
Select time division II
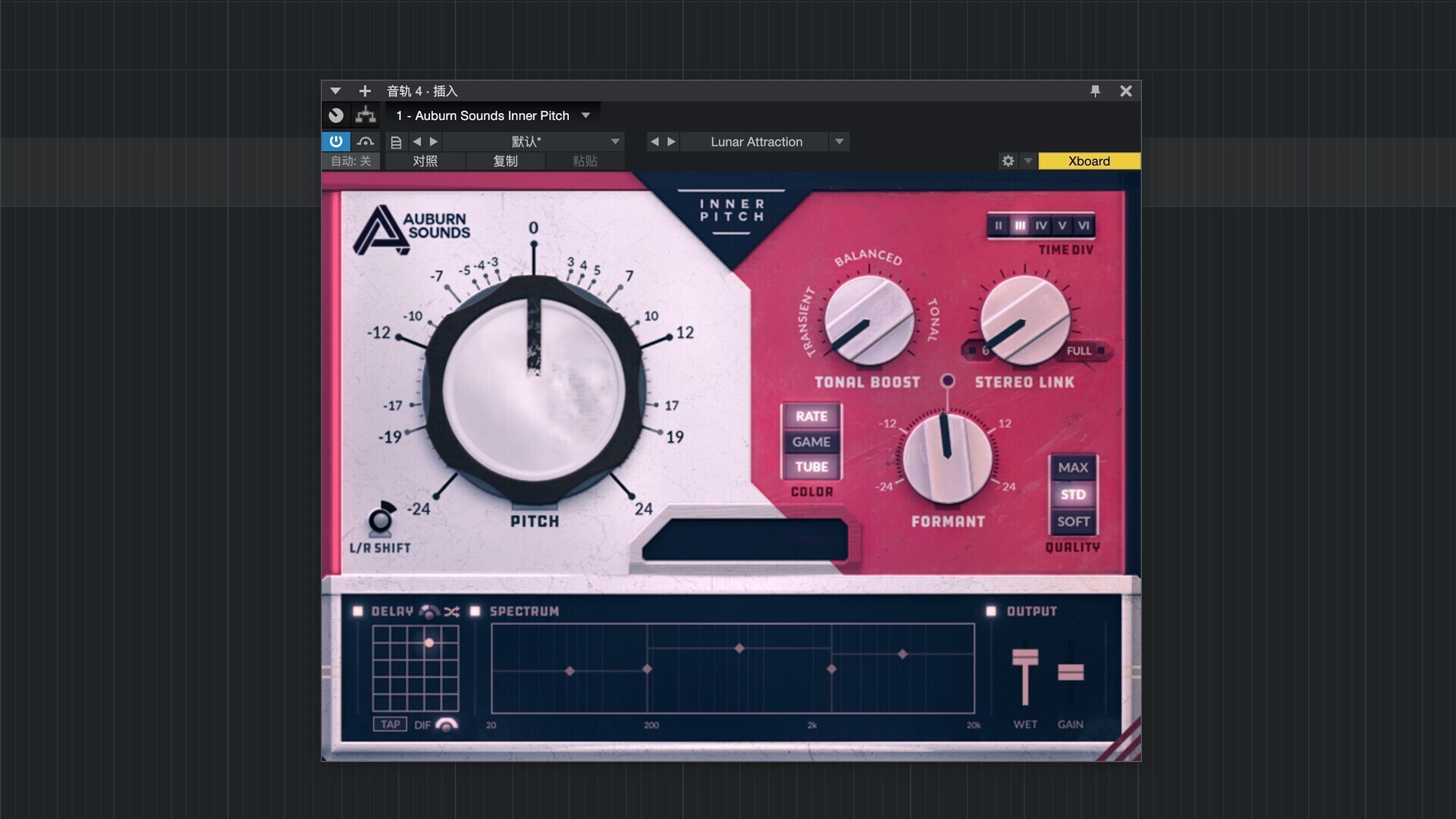(x=999, y=225)
